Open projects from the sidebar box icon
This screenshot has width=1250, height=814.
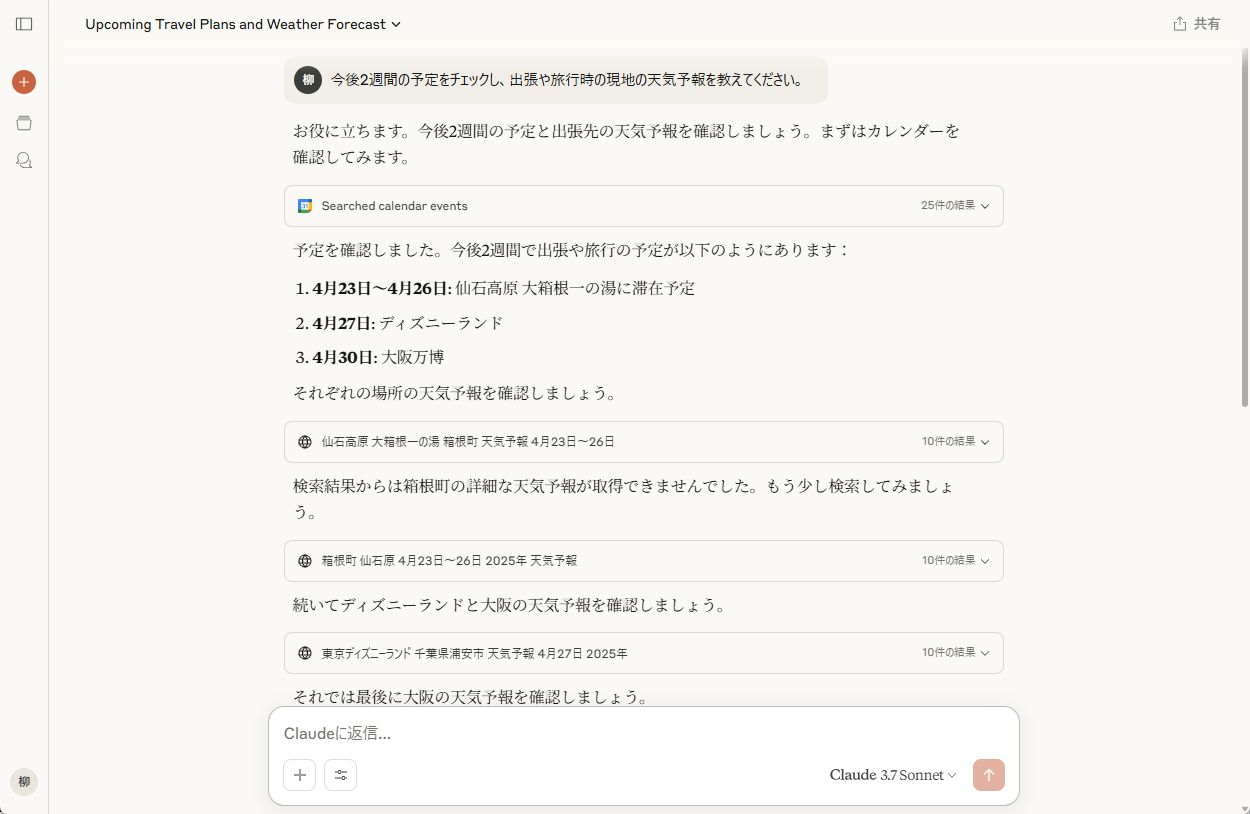(23, 123)
